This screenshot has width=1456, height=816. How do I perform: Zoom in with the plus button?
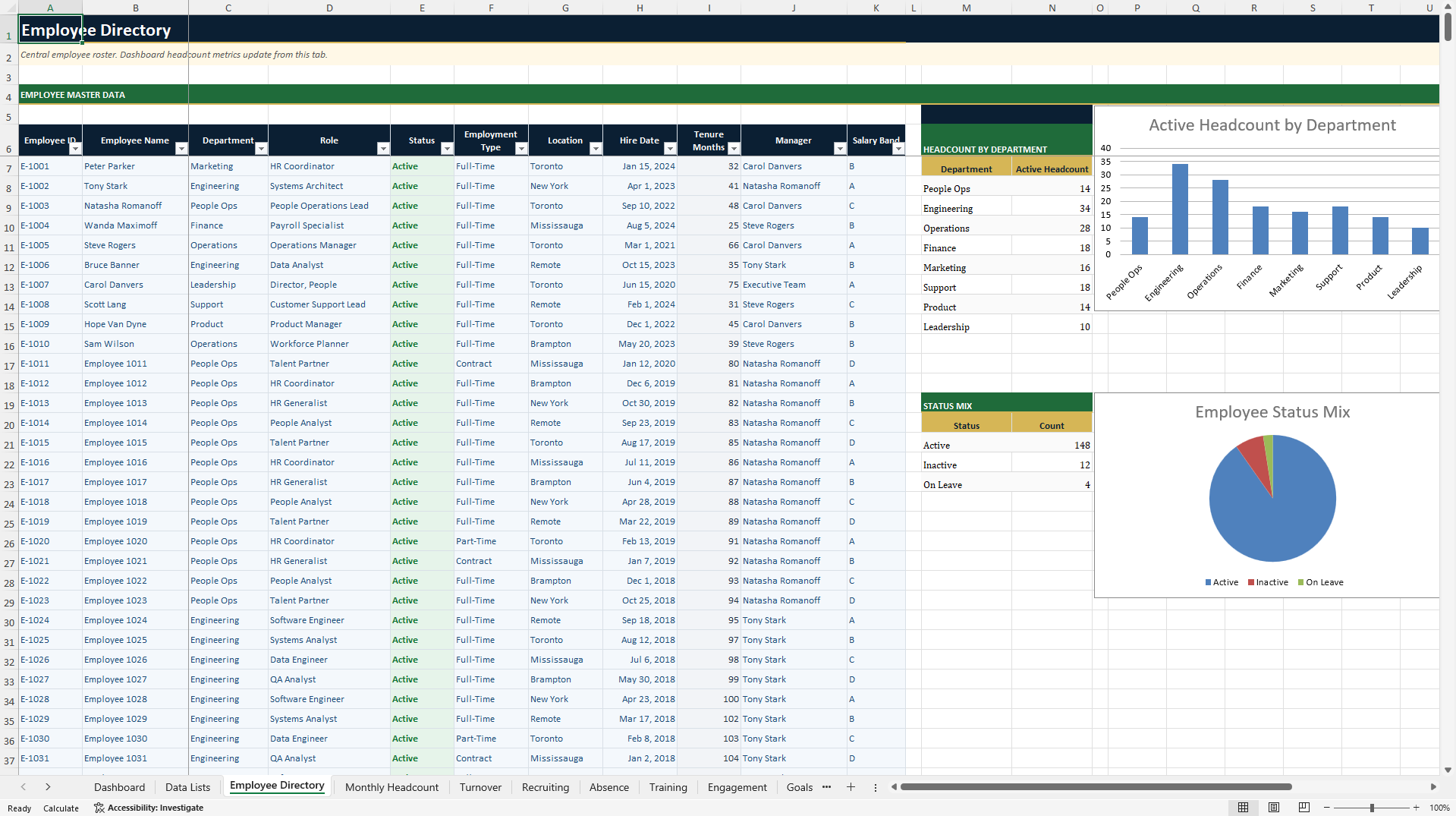(x=1416, y=808)
